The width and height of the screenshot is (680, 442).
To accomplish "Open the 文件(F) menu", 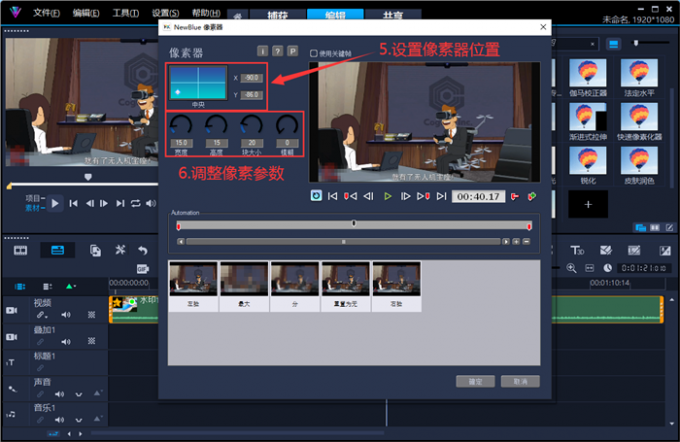I will tap(46, 13).
